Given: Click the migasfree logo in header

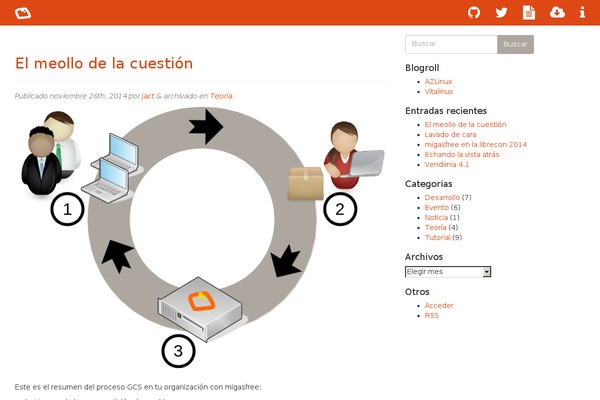Looking at the screenshot, I should click(23, 13).
